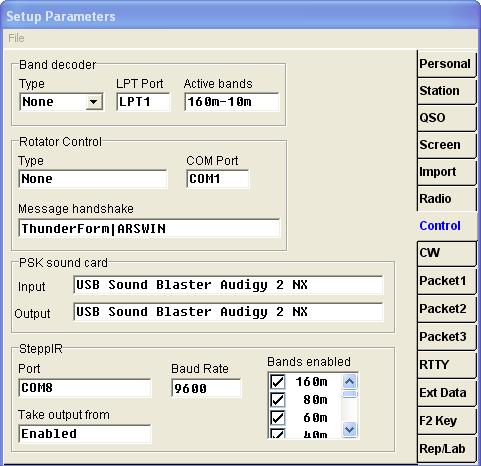Open the Ext Data tab

[446, 393]
